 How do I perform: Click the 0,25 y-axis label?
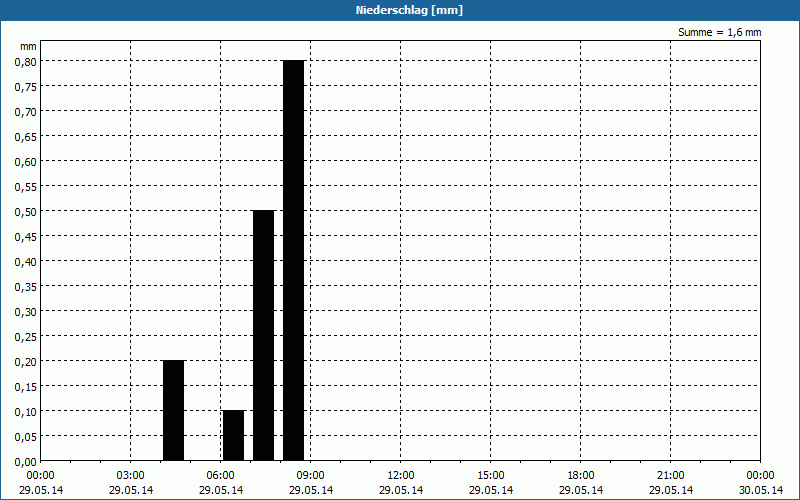tap(26, 337)
